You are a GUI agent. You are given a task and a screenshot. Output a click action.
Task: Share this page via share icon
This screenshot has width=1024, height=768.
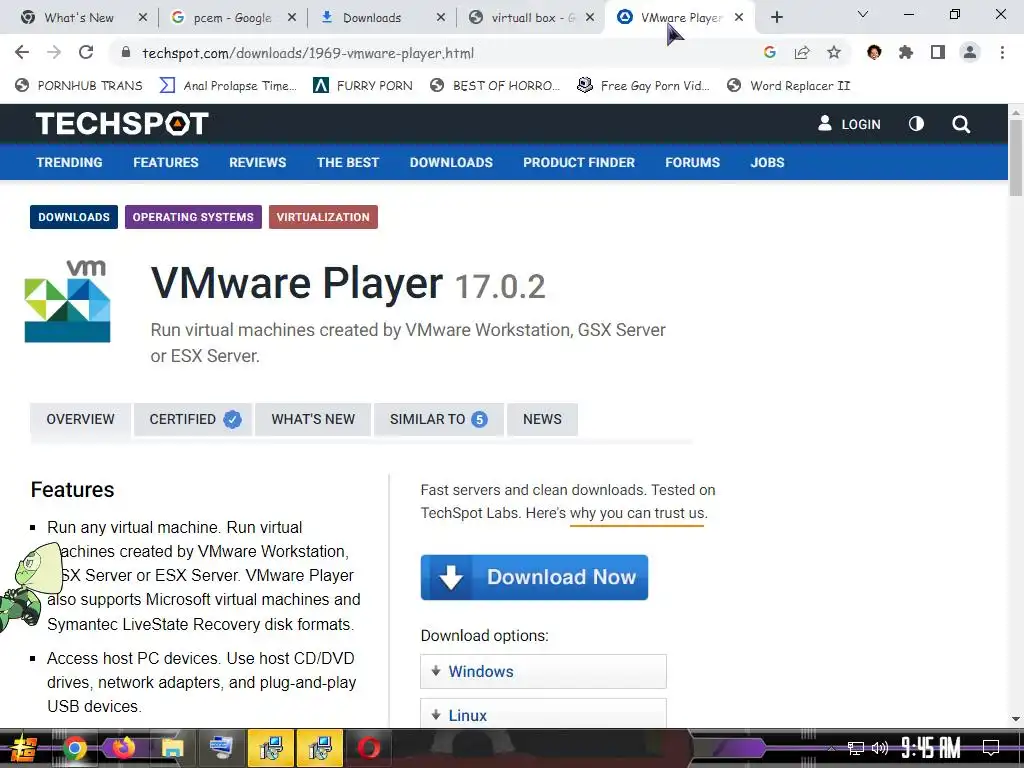pos(802,52)
